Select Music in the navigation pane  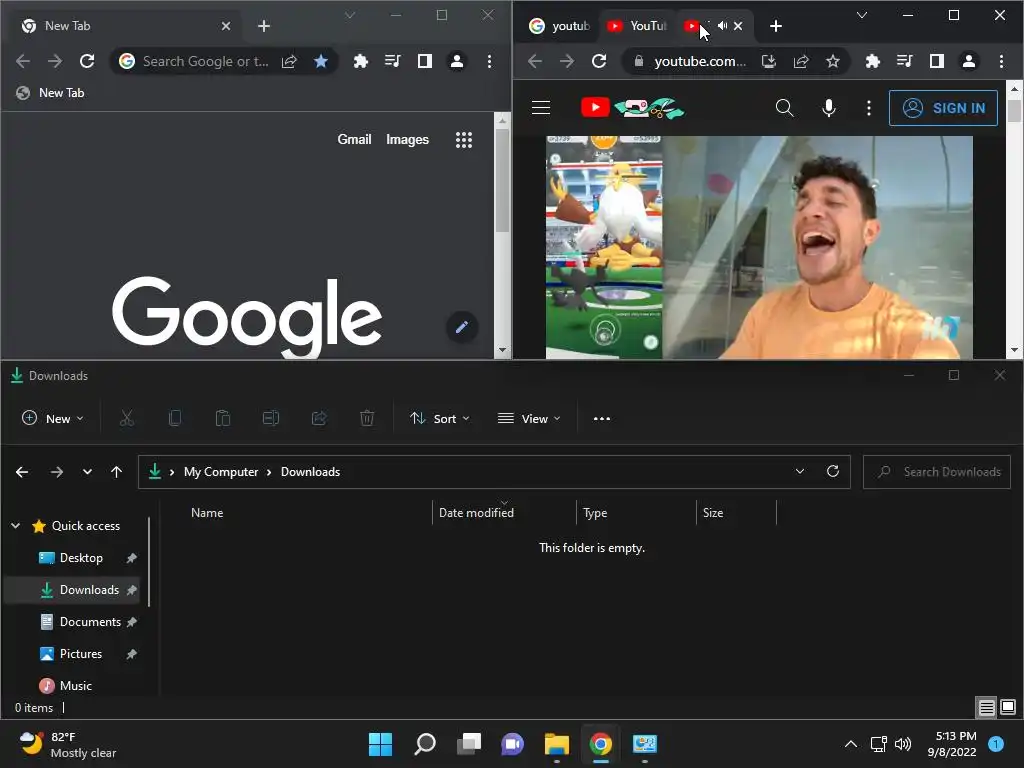[76, 686]
